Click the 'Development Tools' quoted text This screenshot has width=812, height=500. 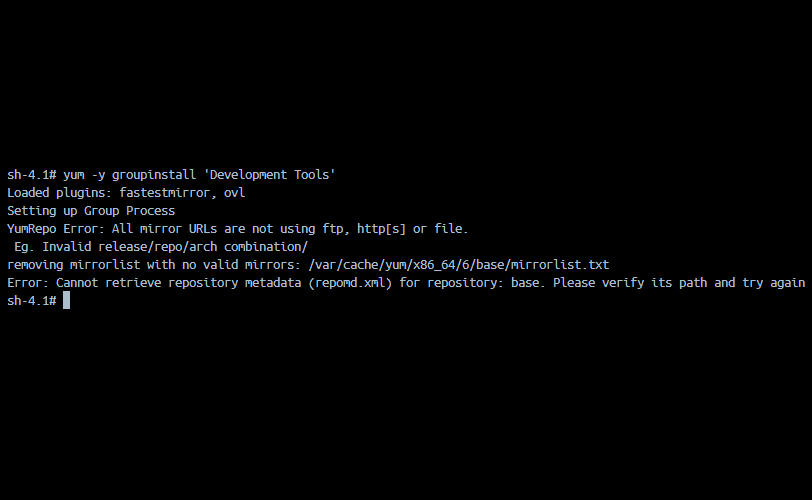(270, 175)
